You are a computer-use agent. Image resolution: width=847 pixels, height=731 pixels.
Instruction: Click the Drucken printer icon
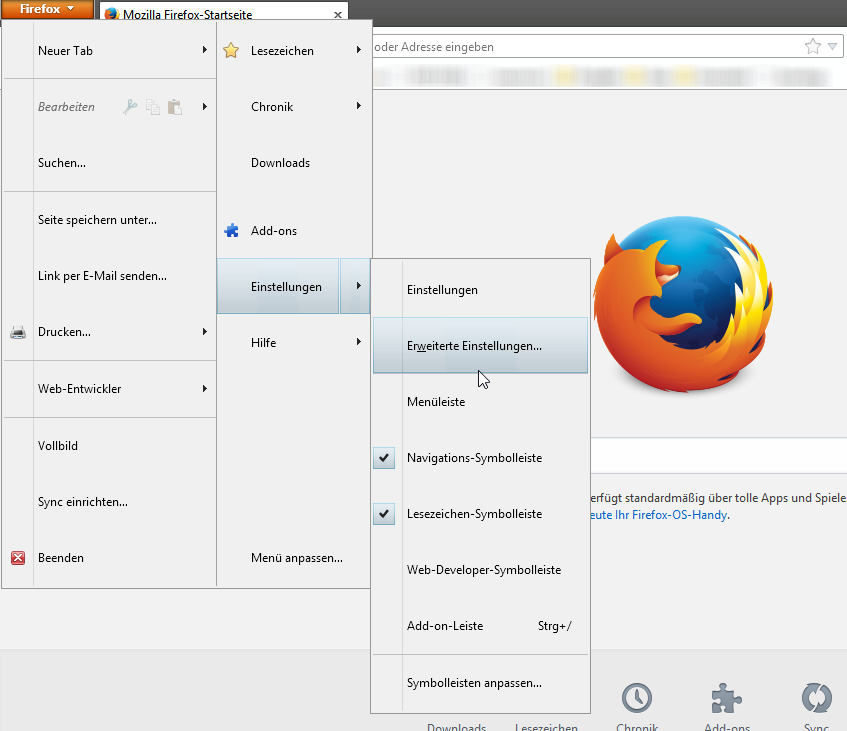(18, 332)
